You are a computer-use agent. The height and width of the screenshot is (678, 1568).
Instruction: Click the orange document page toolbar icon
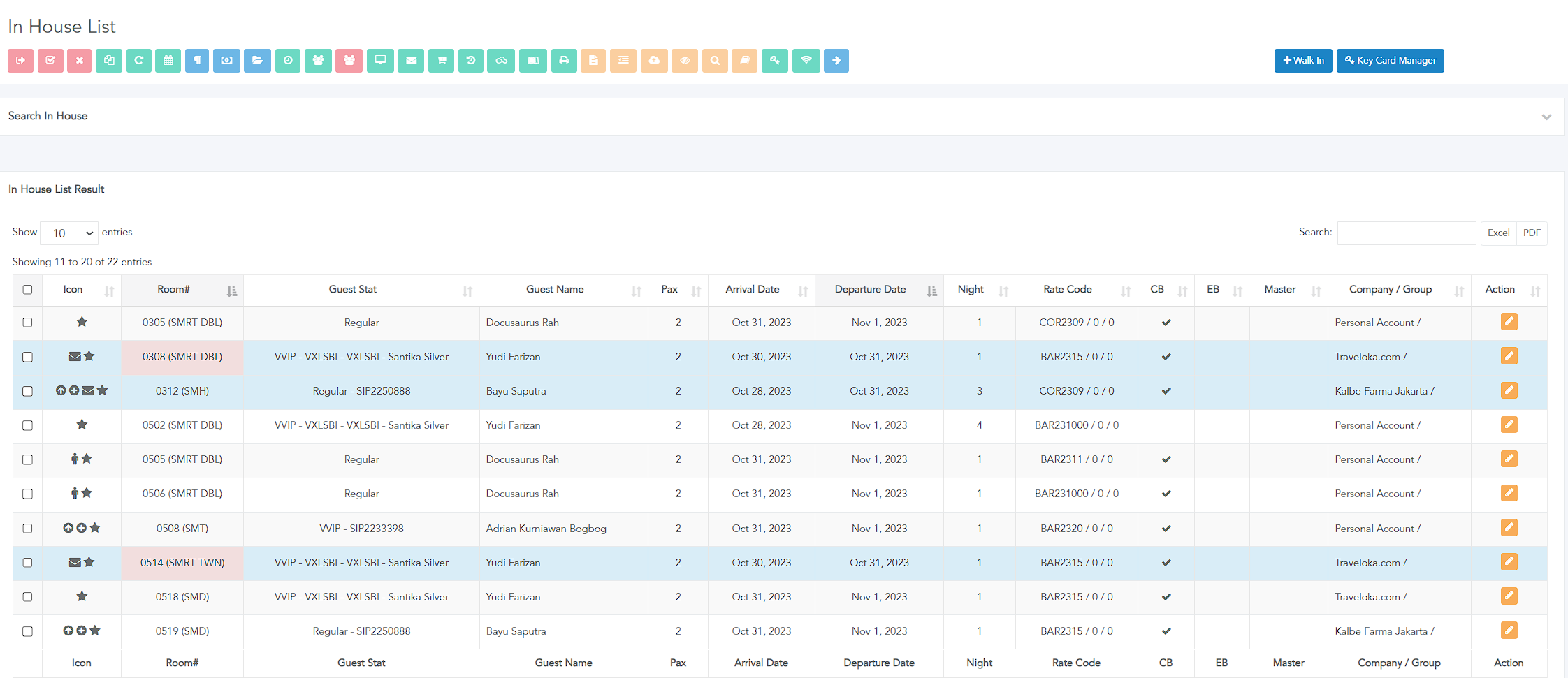click(593, 61)
